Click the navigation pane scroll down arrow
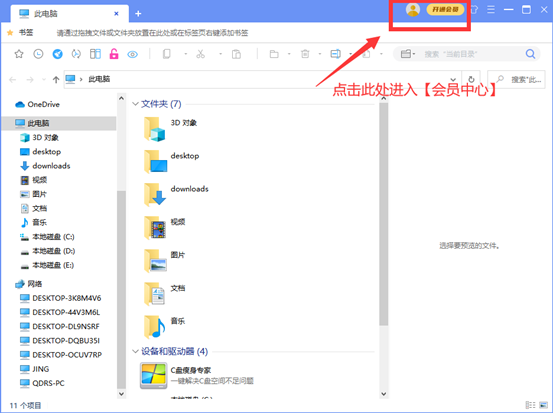 pyautogui.click(x=121, y=394)
